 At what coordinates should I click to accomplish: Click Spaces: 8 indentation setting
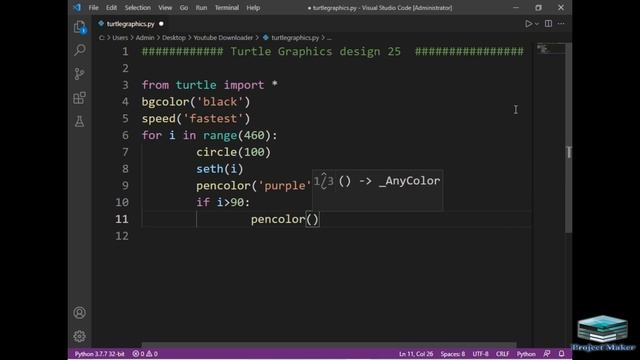click(x=453, y=354)
